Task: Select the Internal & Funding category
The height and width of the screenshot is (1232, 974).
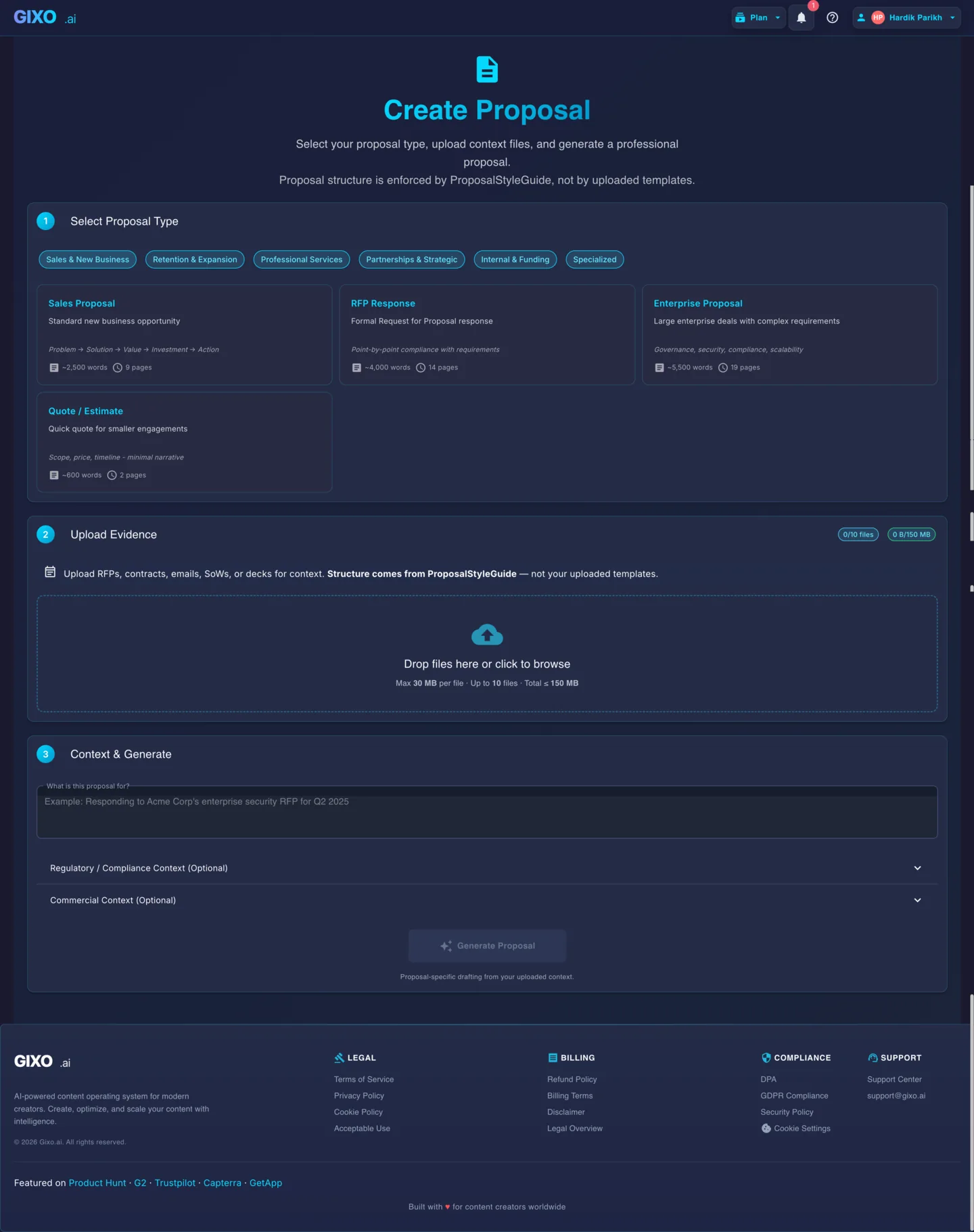Action: 515,260
